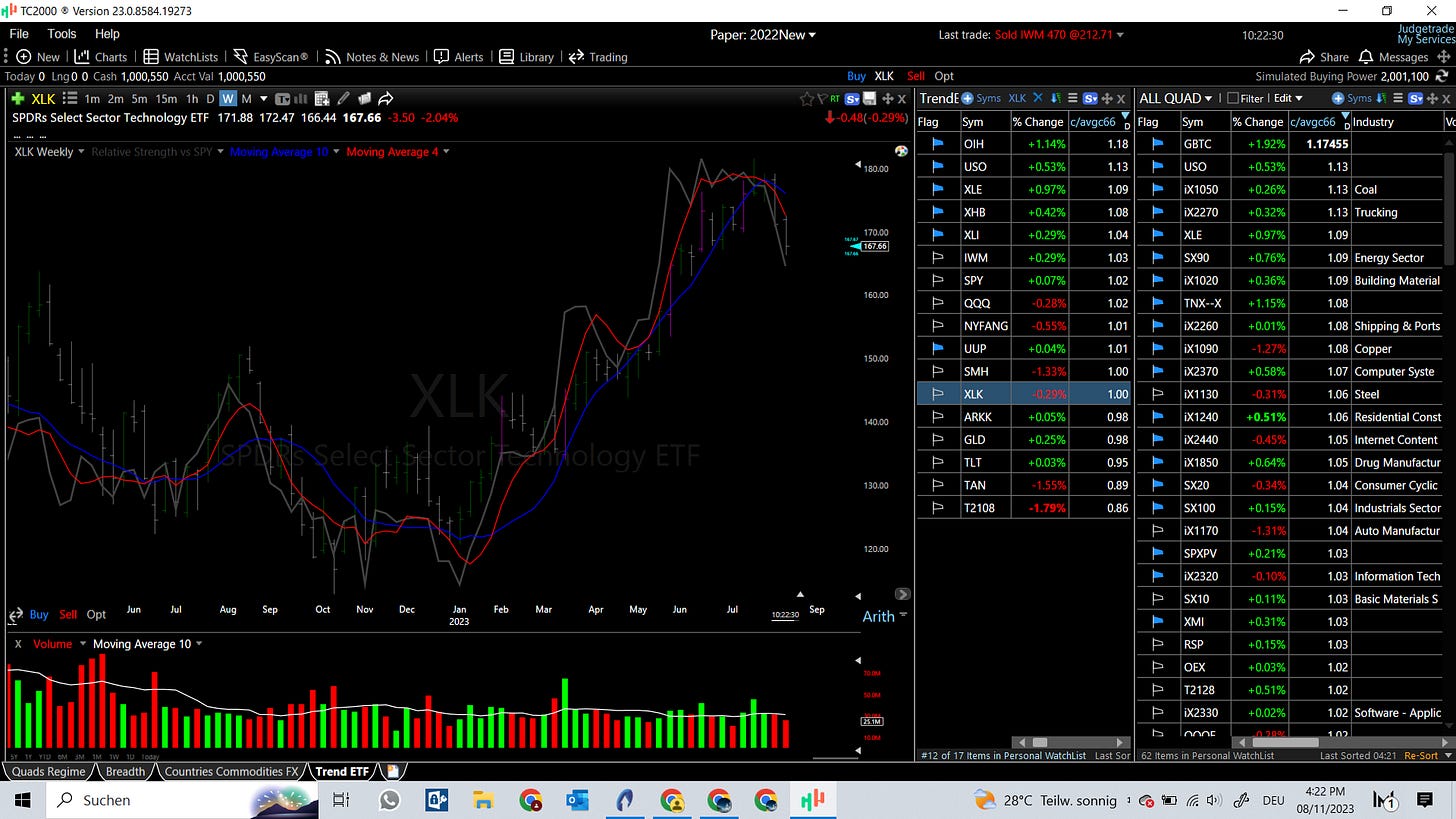The height and width of the screenshot is (819, 1456).
Task: Select the 15m timeframe button
Action: [x=166, y=98]
